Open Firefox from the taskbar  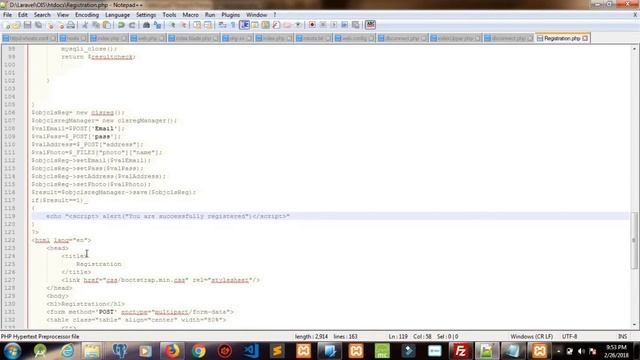[x=172, y=351]
